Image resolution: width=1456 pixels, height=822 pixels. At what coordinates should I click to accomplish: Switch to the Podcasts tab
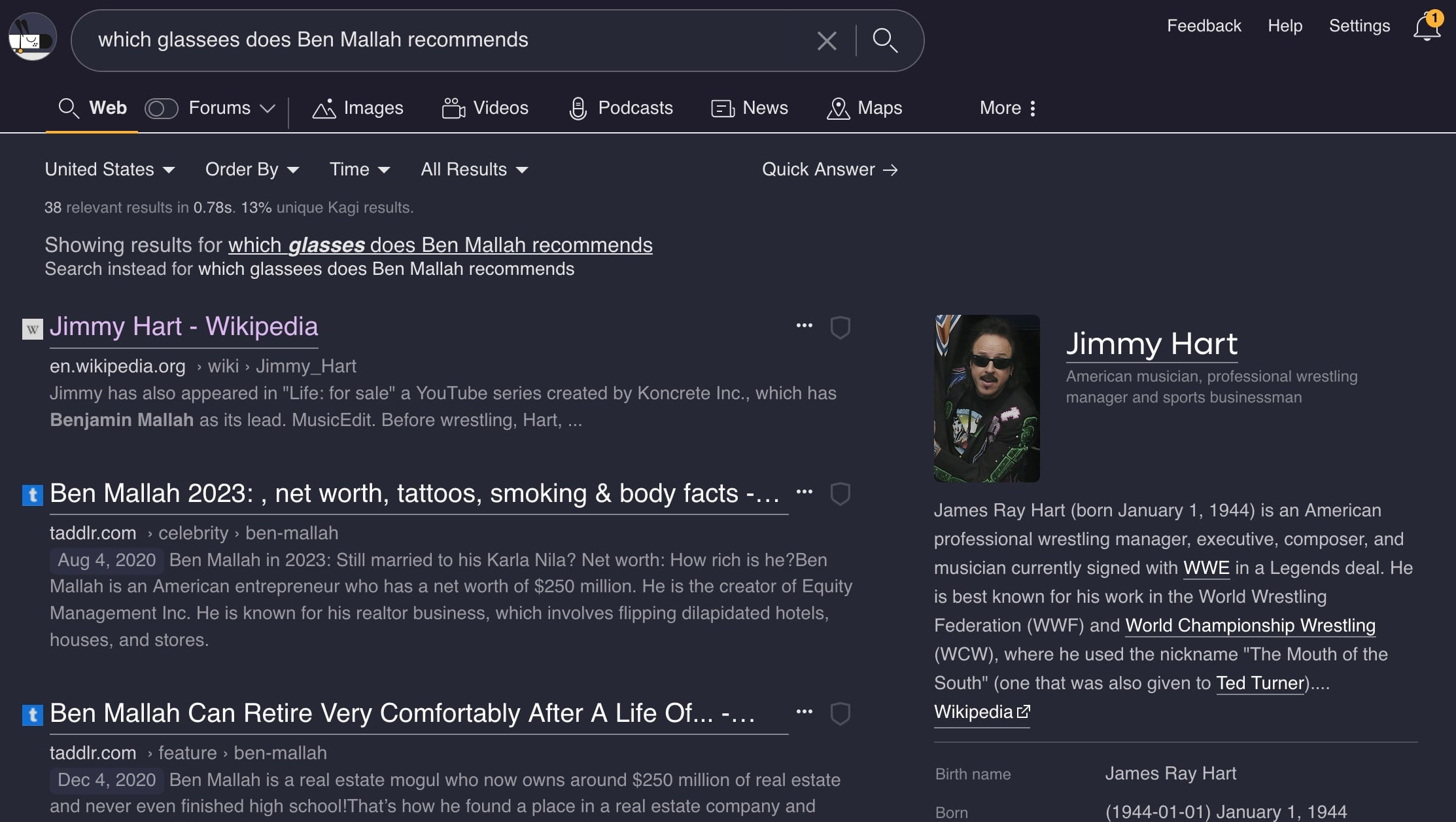point(621,108)
